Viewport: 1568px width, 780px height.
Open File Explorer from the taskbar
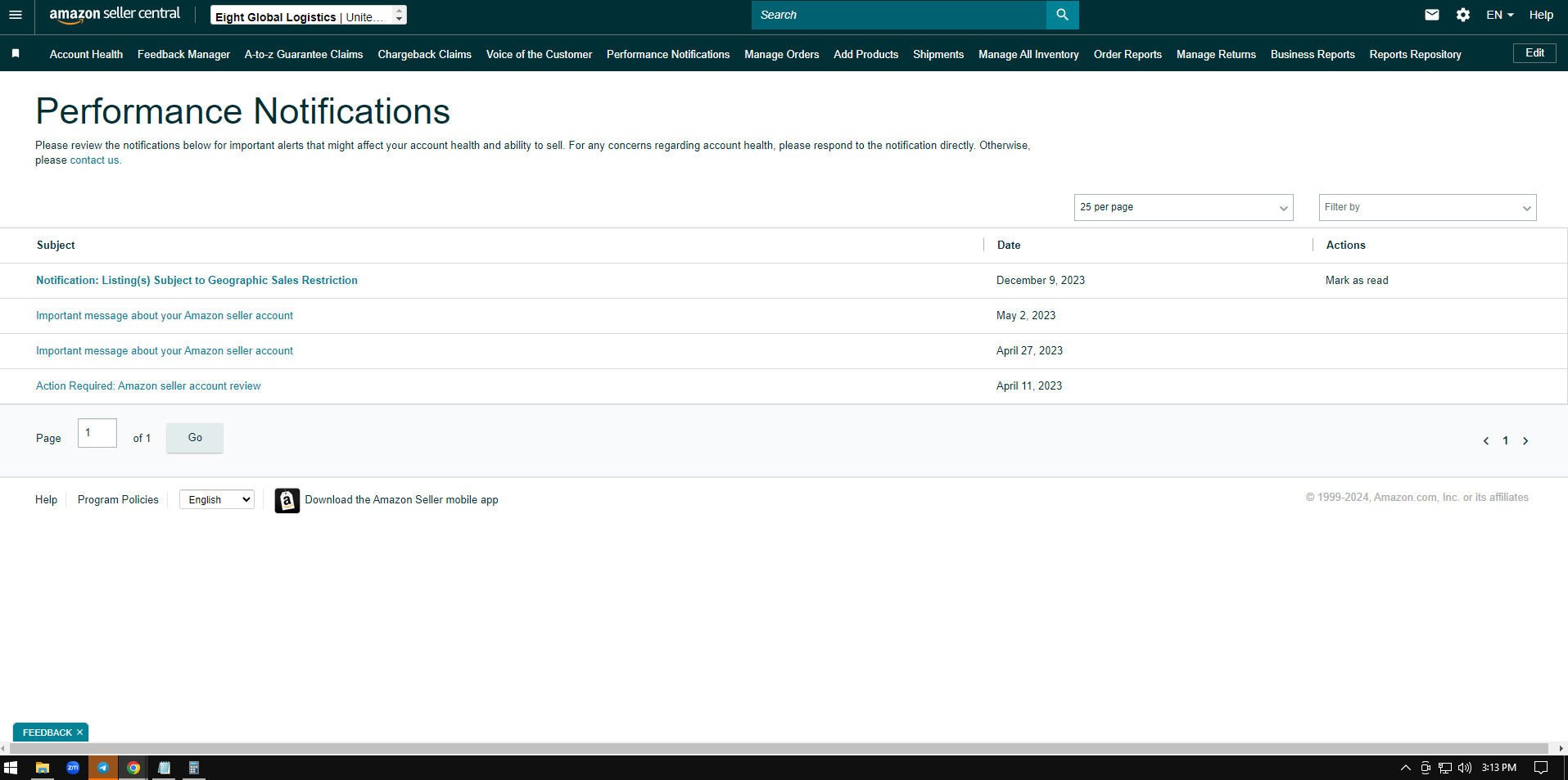tap(42, 768)
